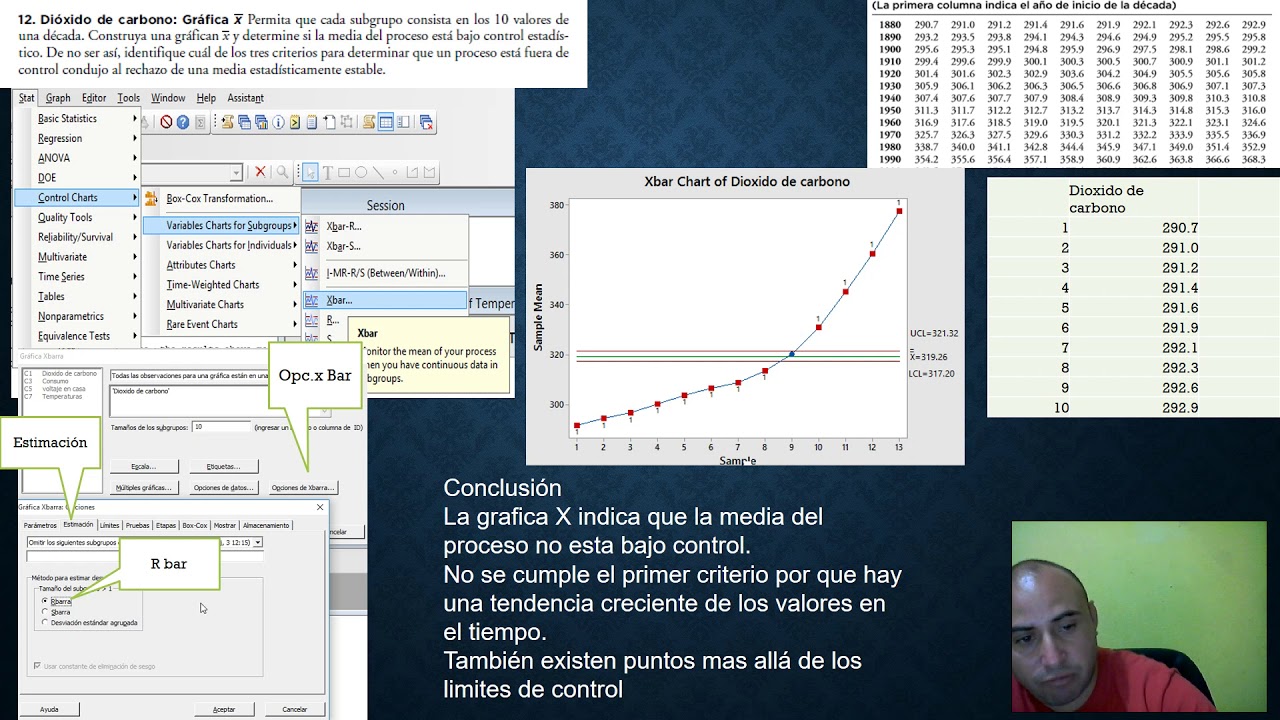
Task: Click the Ayuda button
Action: click(49, 709)
